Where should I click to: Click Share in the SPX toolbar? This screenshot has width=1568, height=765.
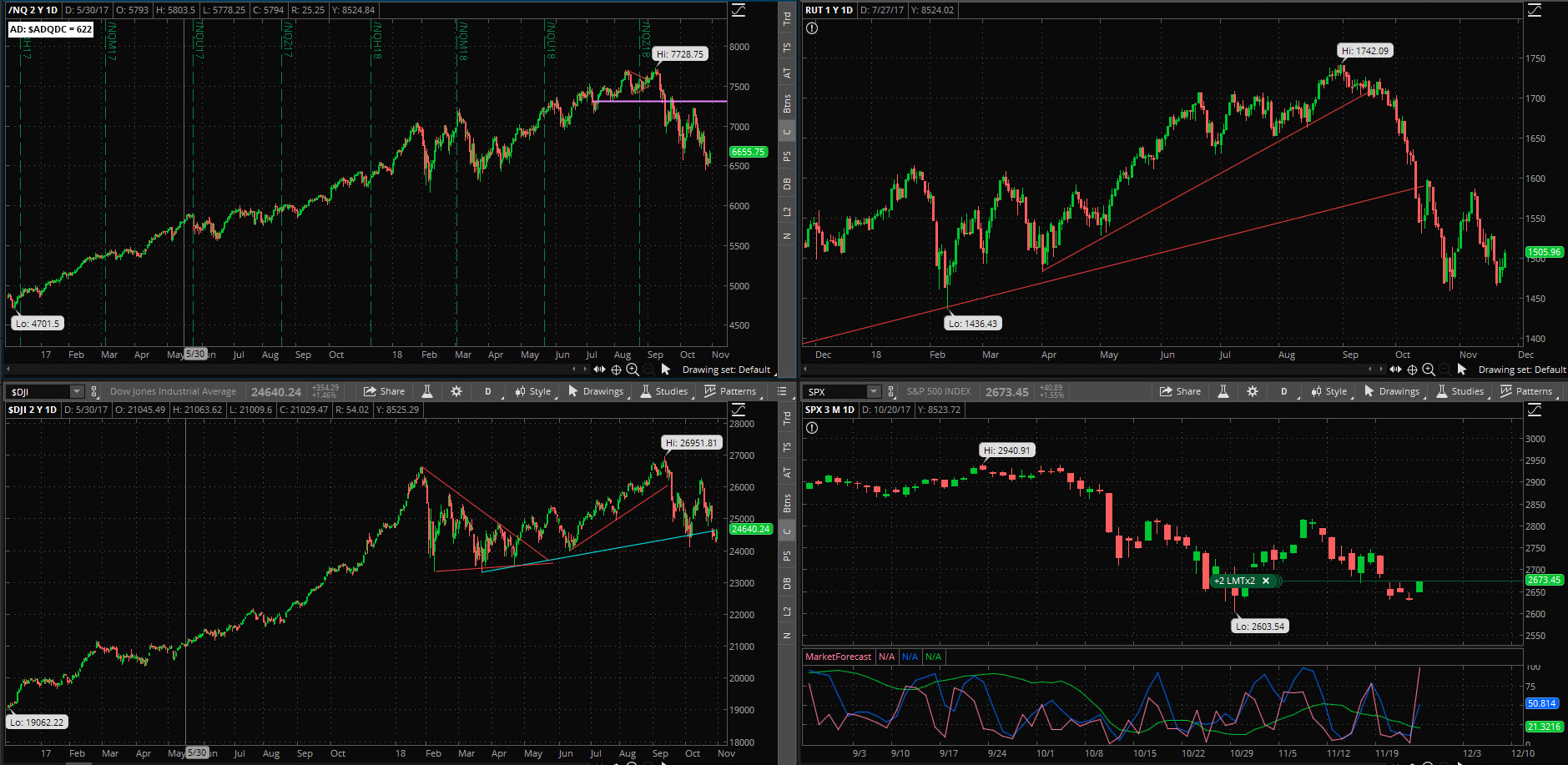1181,391
